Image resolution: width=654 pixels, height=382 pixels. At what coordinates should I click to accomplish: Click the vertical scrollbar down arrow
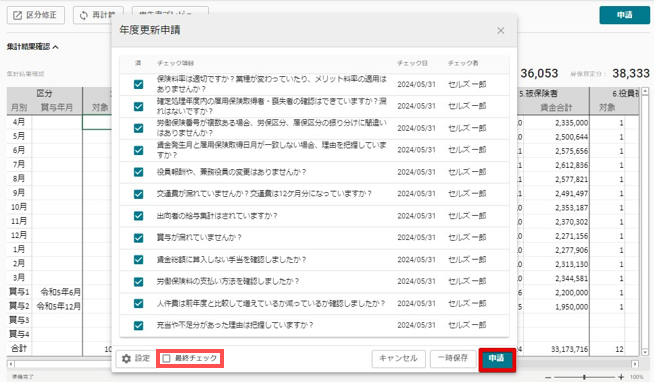pos(645,352)
